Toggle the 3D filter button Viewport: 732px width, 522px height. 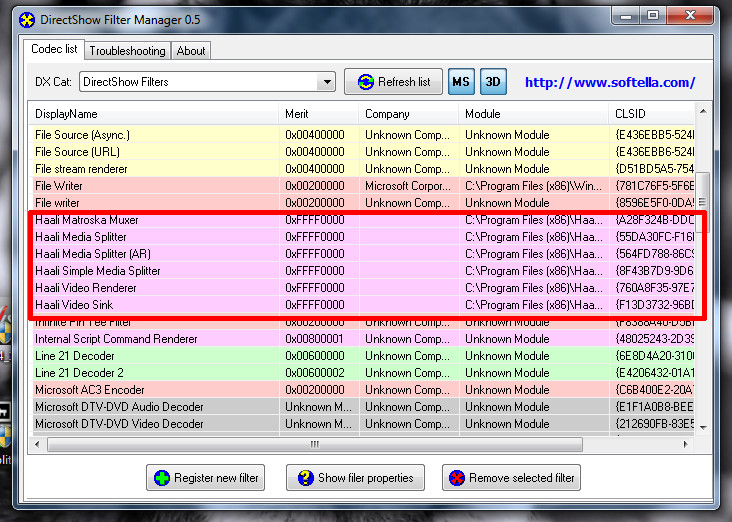(493, 82)
